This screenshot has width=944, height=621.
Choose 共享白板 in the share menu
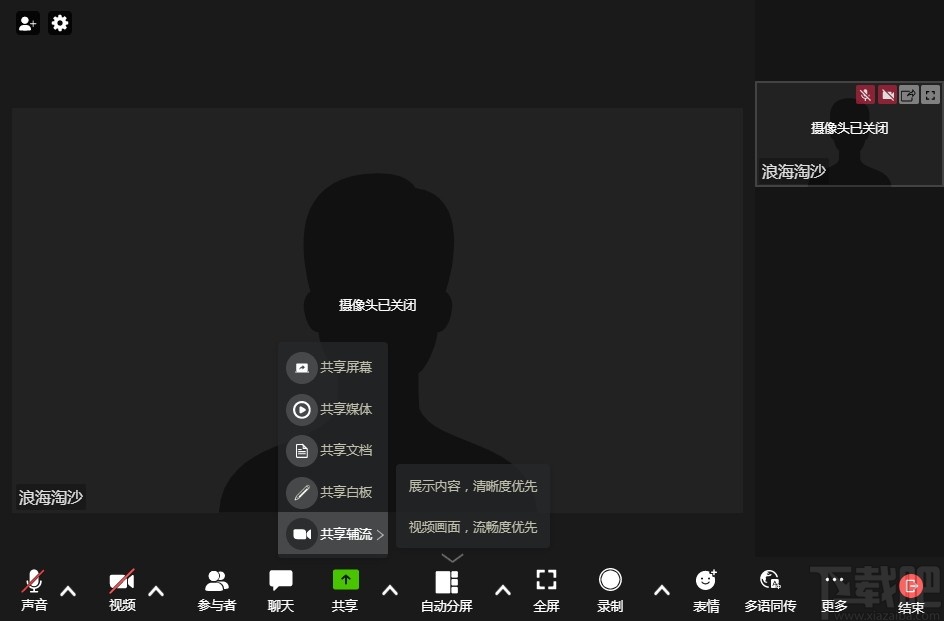pos(333,492)
